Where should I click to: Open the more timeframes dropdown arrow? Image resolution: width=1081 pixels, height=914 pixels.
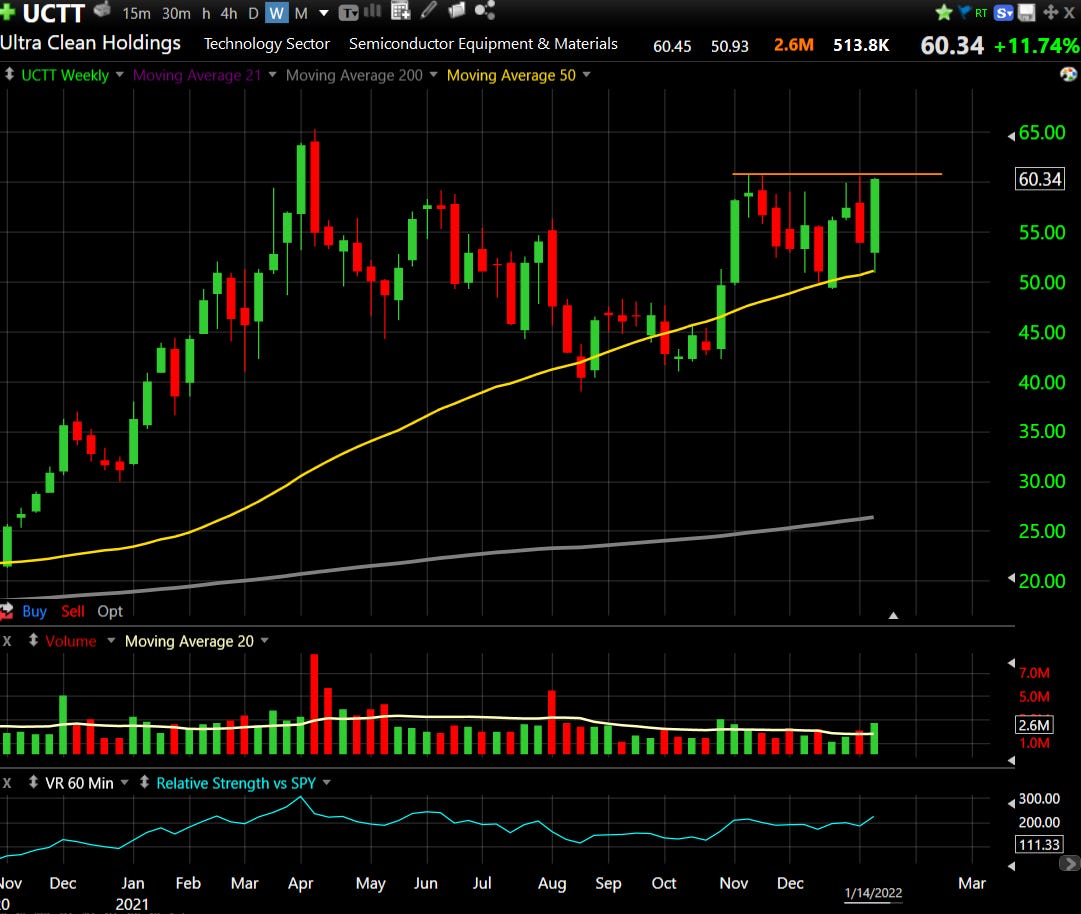(323, 13)
